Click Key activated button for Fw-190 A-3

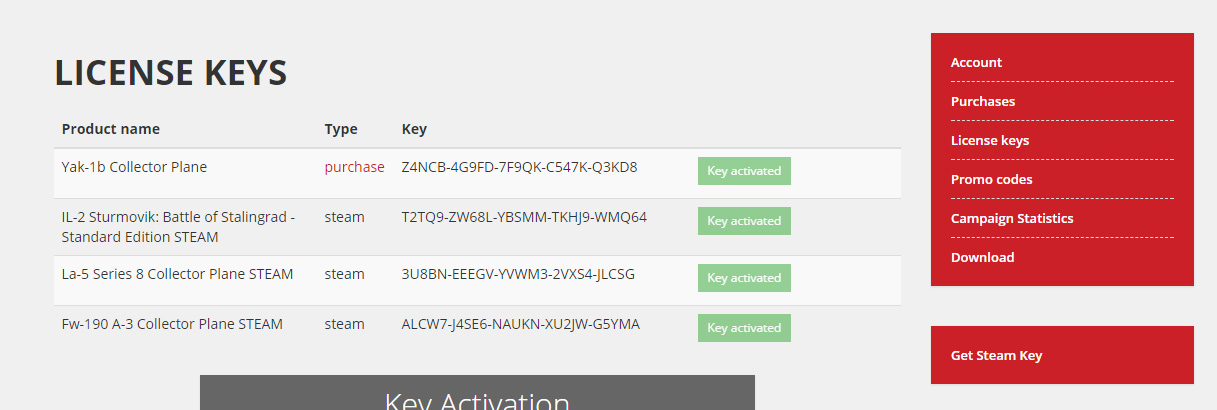[x=744, y=328]
